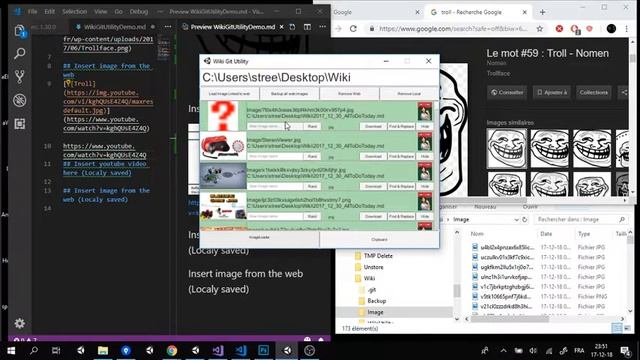Select the Image folder in Explorer tree
This screenshot has width=640, height=360.
375,312
